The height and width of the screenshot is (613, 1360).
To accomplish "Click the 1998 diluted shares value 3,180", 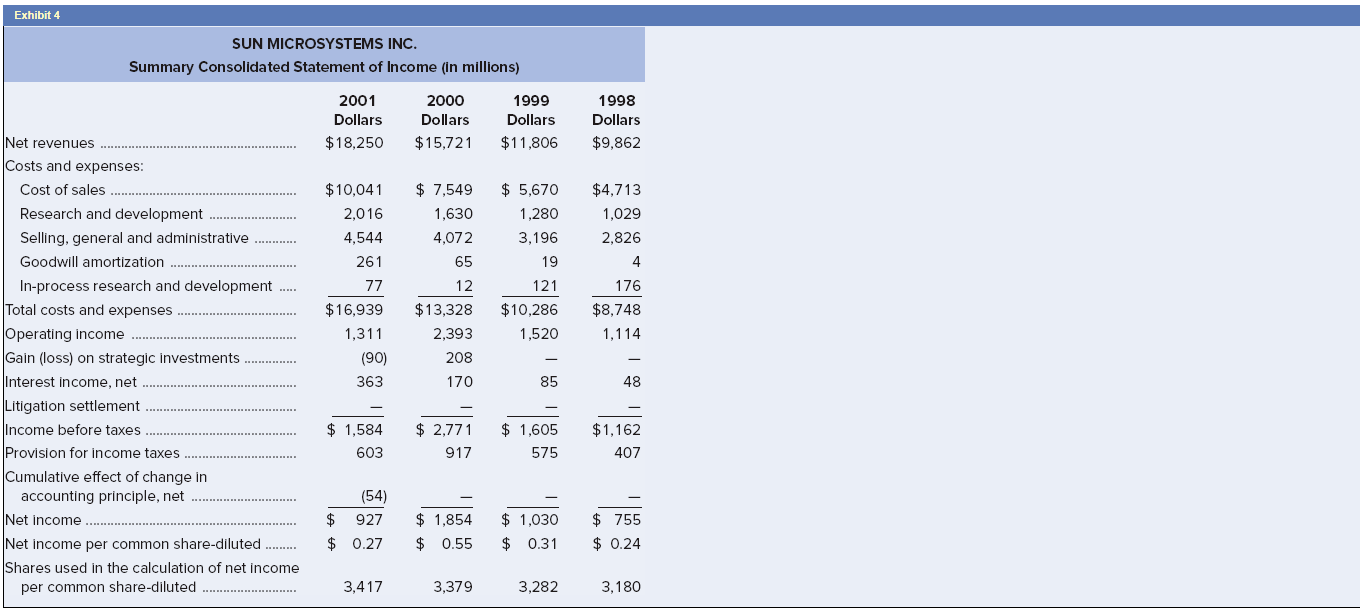I will [x=621, y=587].
